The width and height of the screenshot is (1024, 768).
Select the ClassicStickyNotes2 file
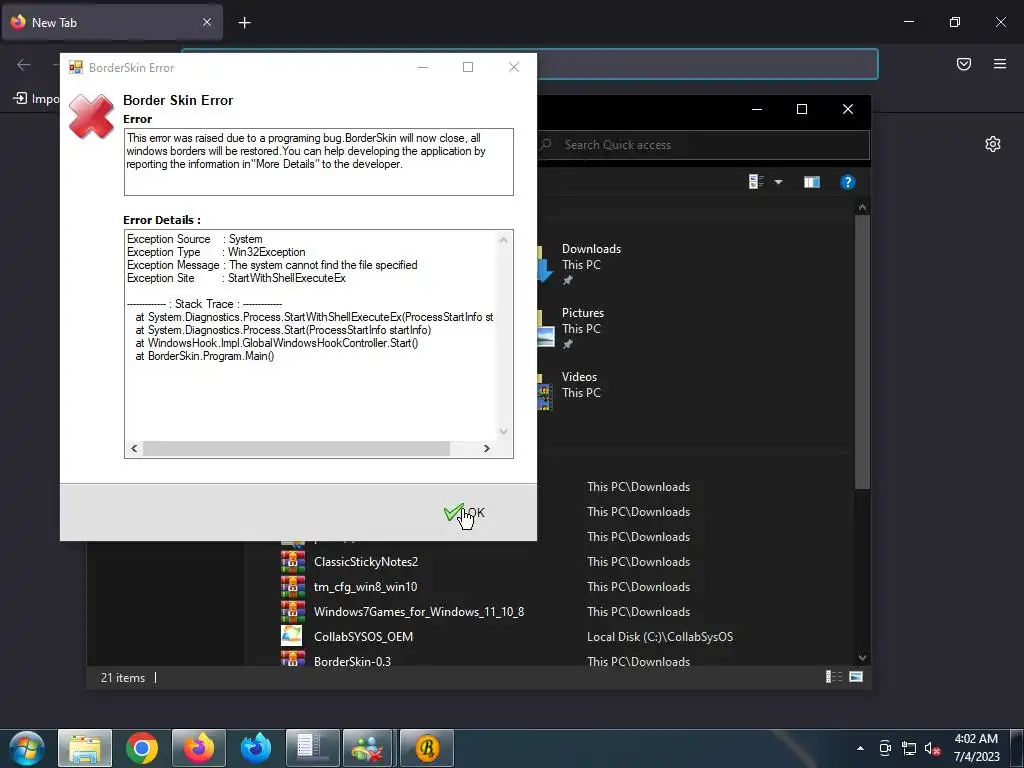pyautogui.click(x=366, y=562)
